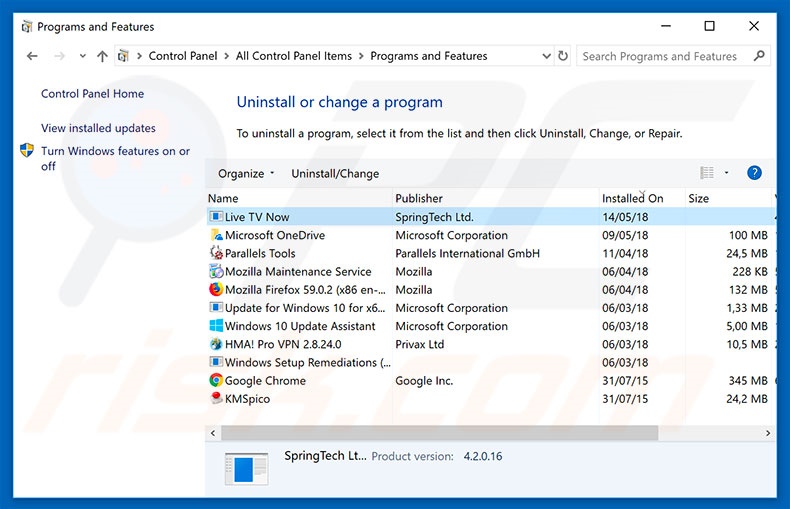Change view using the view options icon
The height and width of the screenshot is (509, 790).
707,173
